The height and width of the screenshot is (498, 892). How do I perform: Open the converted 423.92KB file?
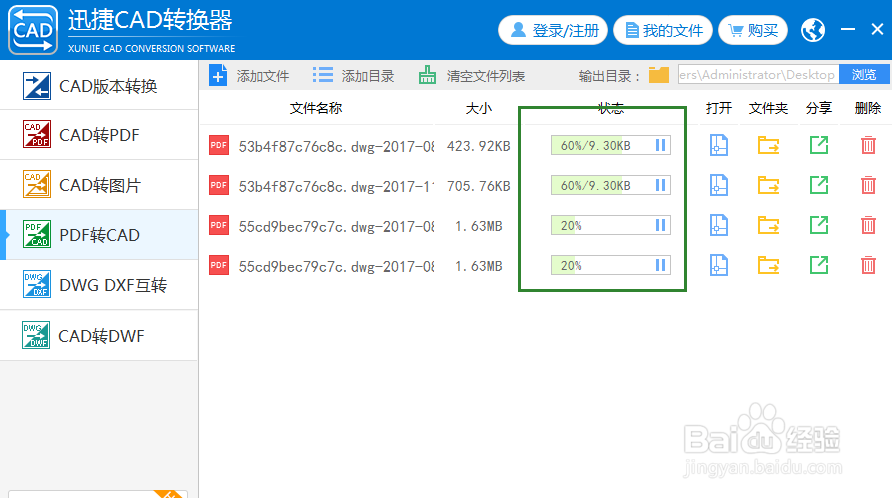[x=718, y=145]
